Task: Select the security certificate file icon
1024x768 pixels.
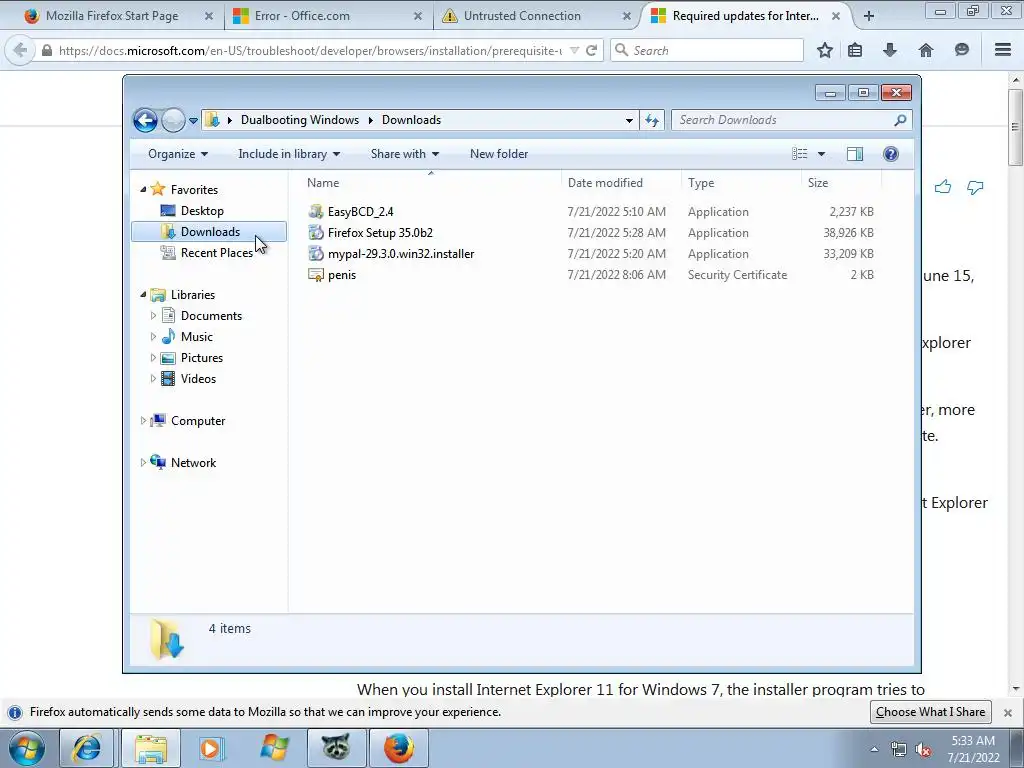Action: point(316,275)
